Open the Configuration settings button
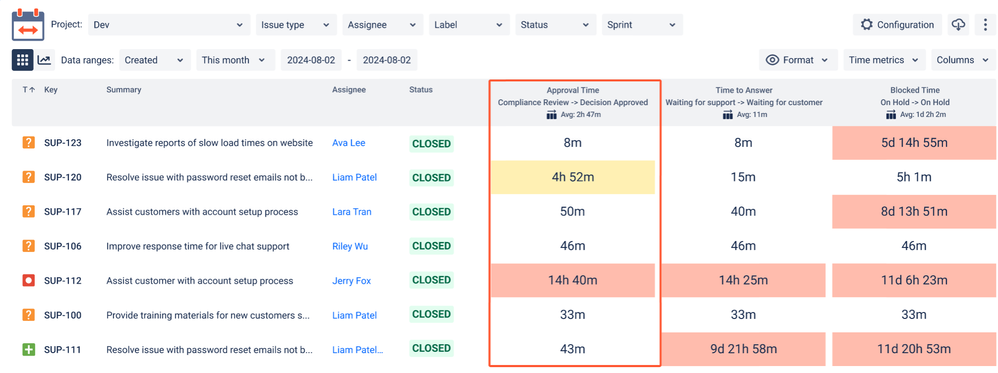Screen dimensions: 998x373 (897, 25)
